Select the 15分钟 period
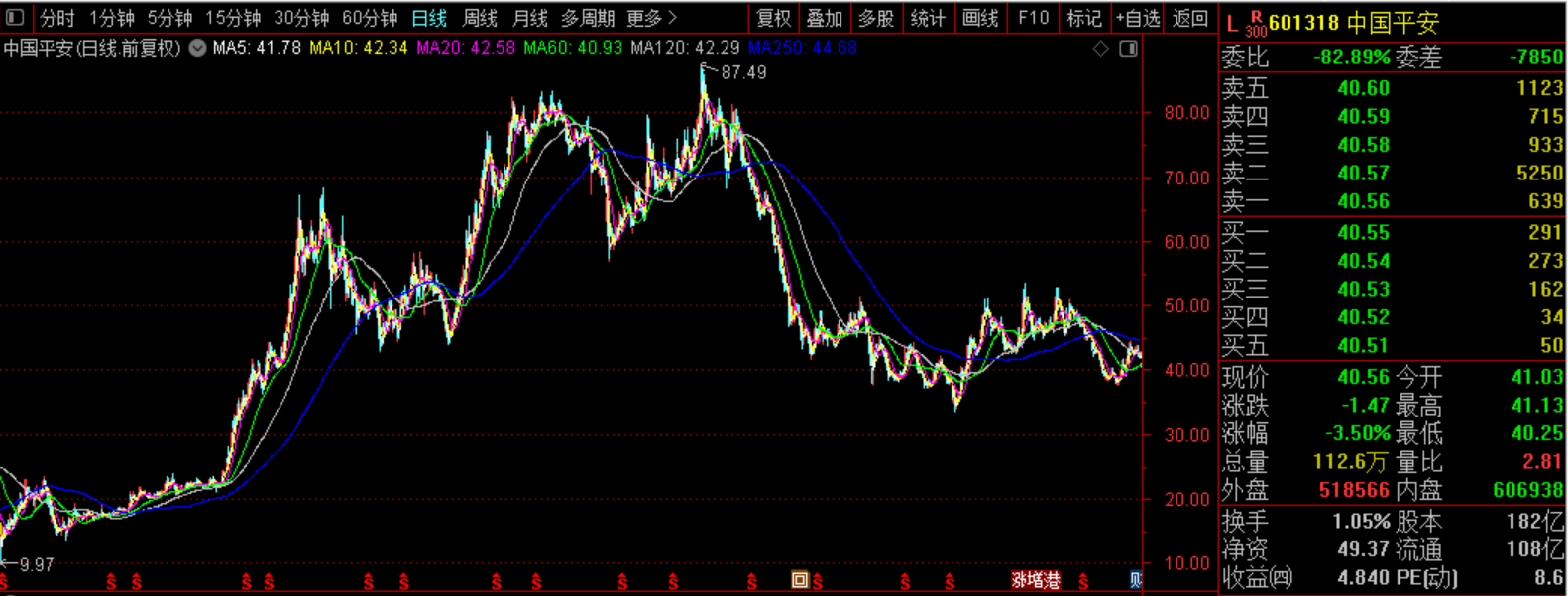Image resolution: width=1568 pixels, height=596 pixels. coord(233,18)
